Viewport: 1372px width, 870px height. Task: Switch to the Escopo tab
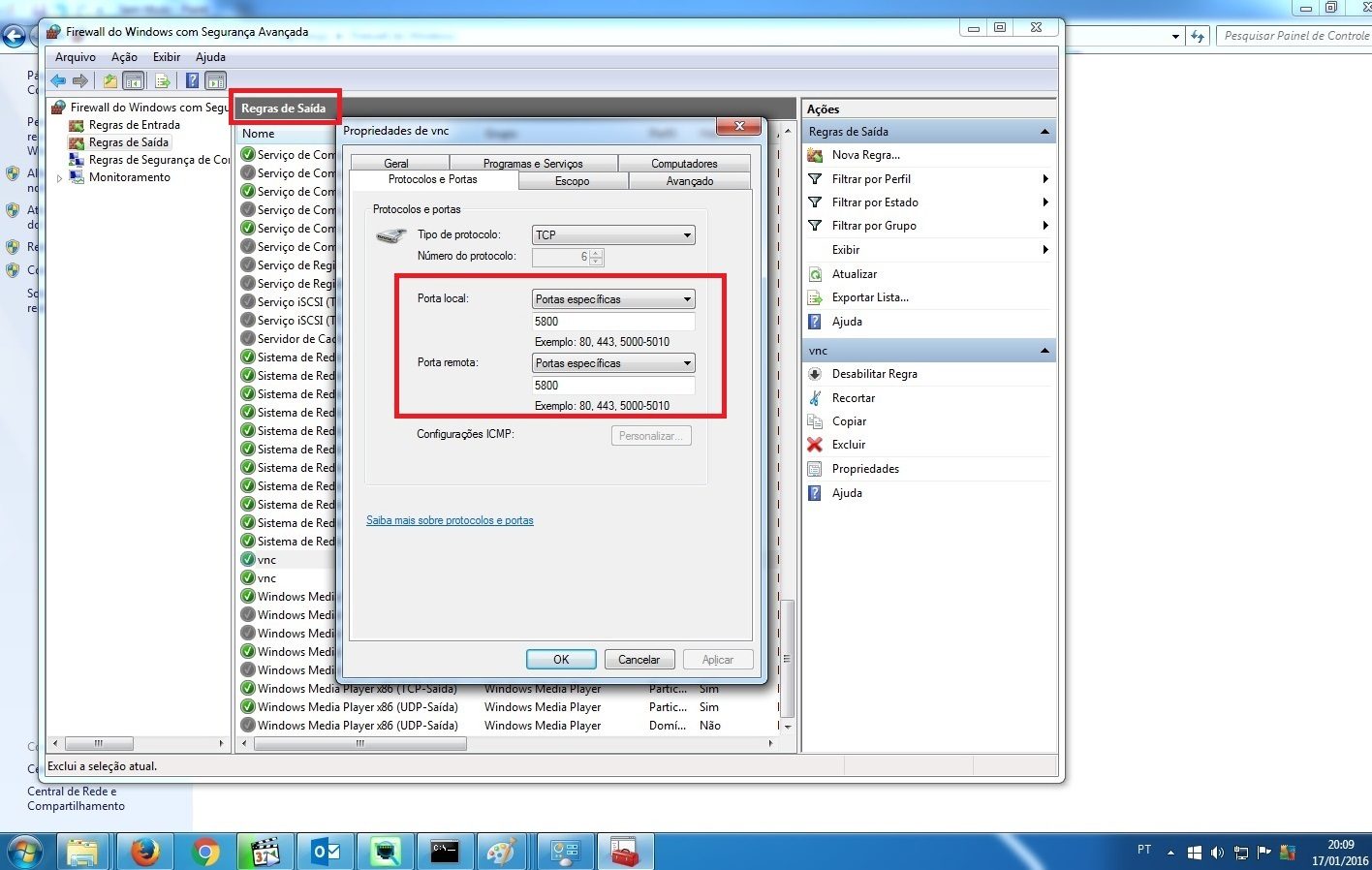point(573,181)
